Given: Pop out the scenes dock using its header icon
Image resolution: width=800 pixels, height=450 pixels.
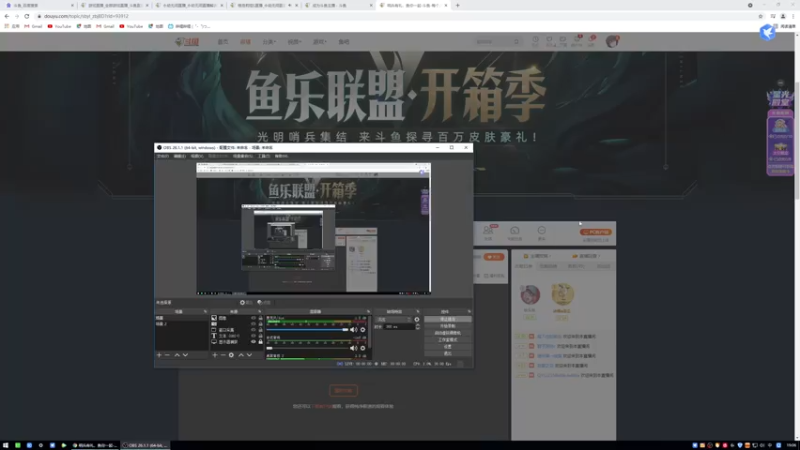Looking at the screenshot, I should (206, 311).
